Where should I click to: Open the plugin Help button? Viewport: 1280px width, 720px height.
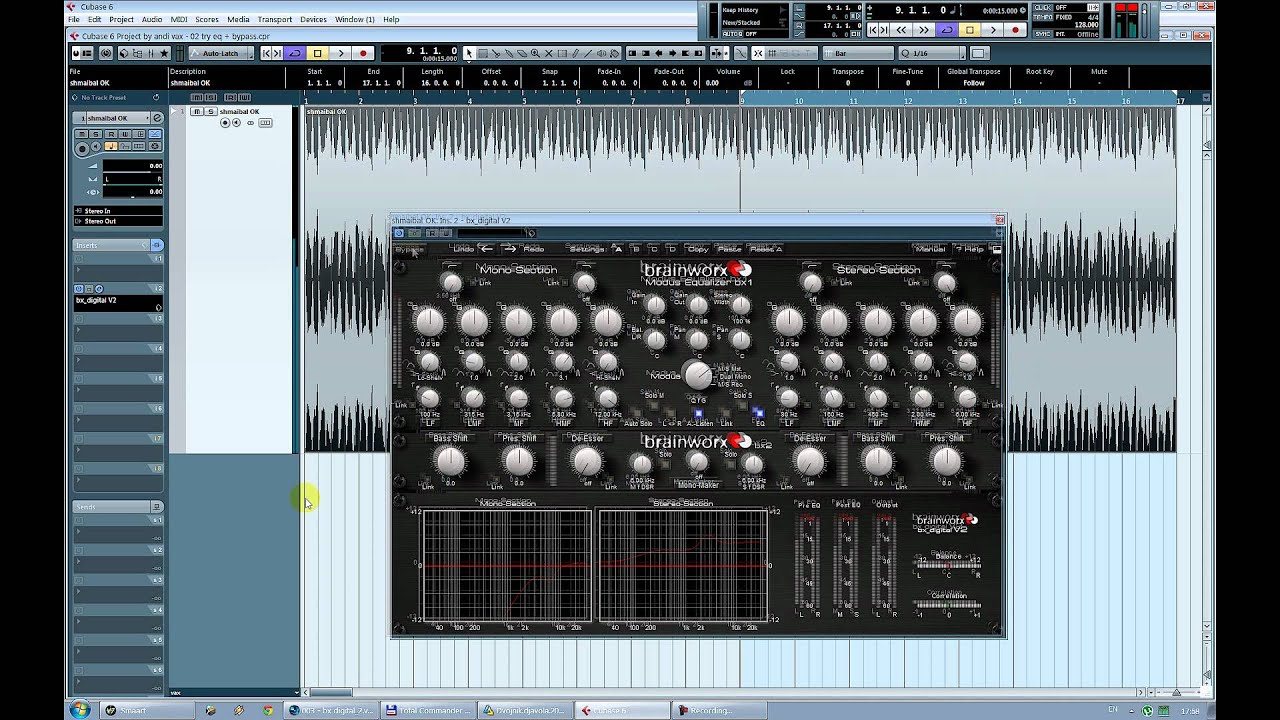970,249
